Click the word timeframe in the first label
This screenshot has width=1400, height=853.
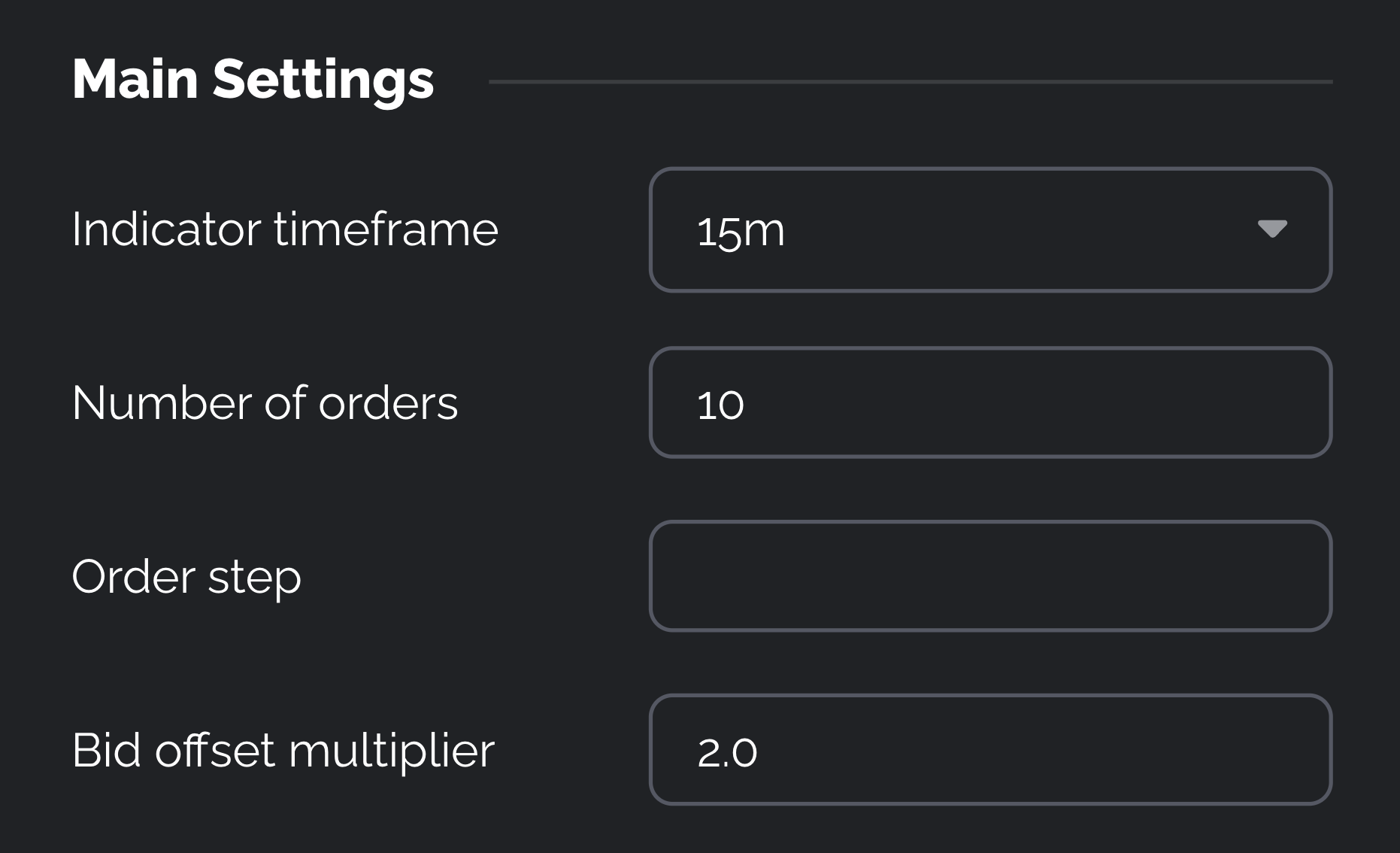386,229
